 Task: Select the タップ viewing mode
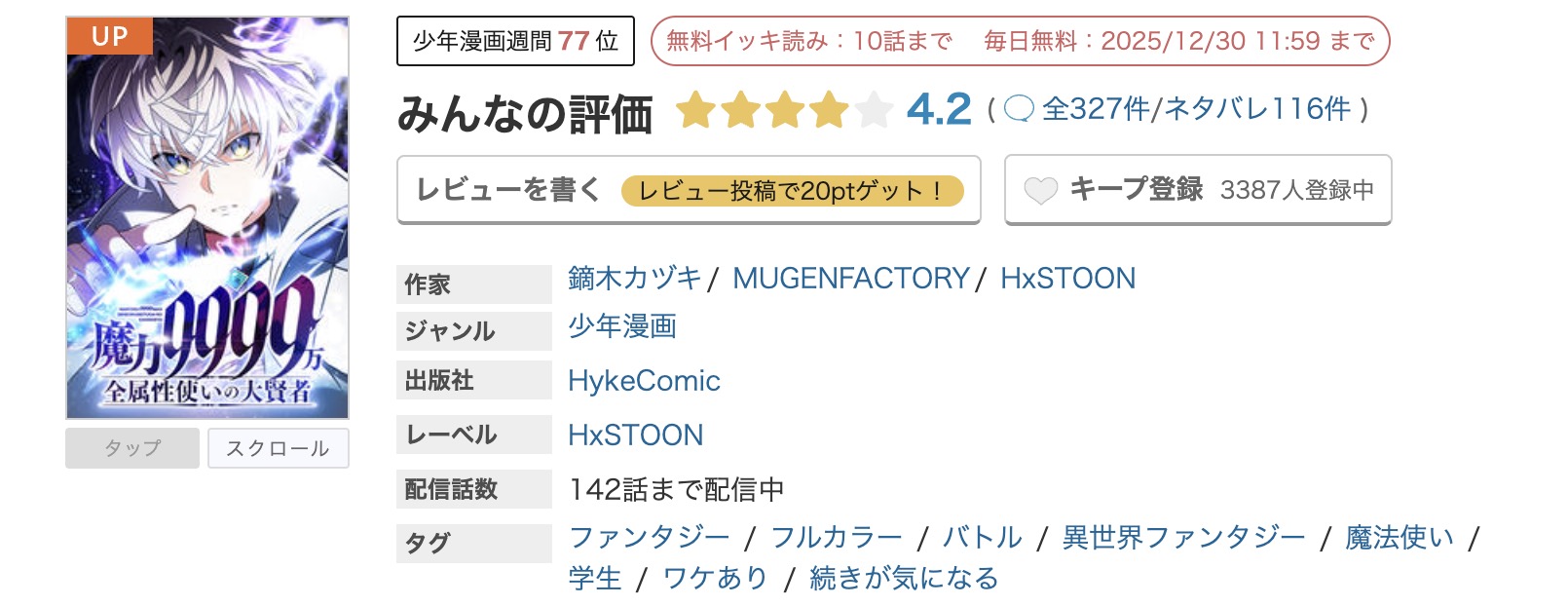[131, 448]
